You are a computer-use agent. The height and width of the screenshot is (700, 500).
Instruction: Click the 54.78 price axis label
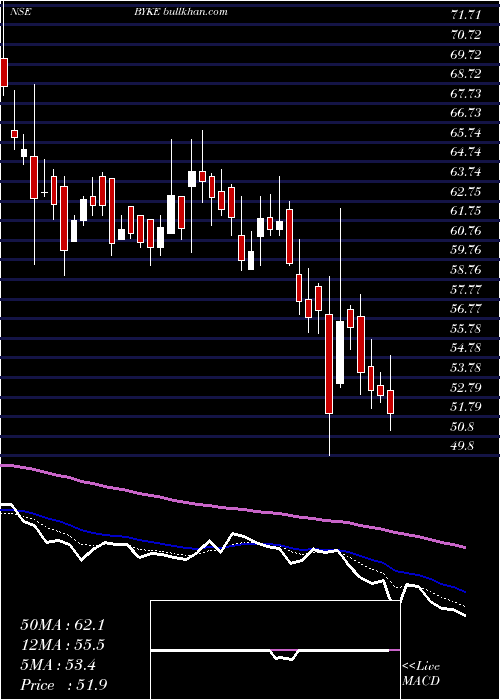pyautogui.click(x=466, y=348)
